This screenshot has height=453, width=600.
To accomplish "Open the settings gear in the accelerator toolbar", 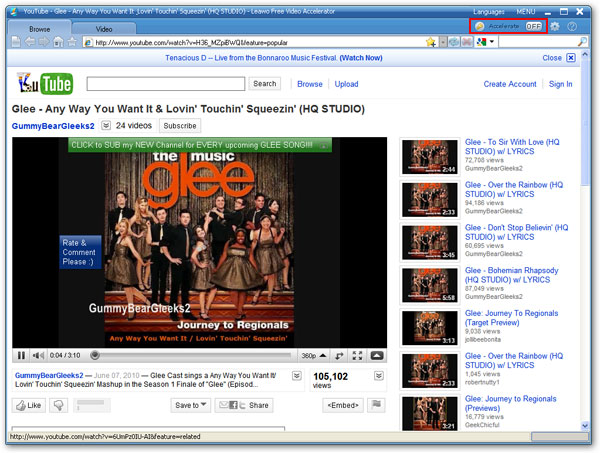I will [x=555, y=26].
